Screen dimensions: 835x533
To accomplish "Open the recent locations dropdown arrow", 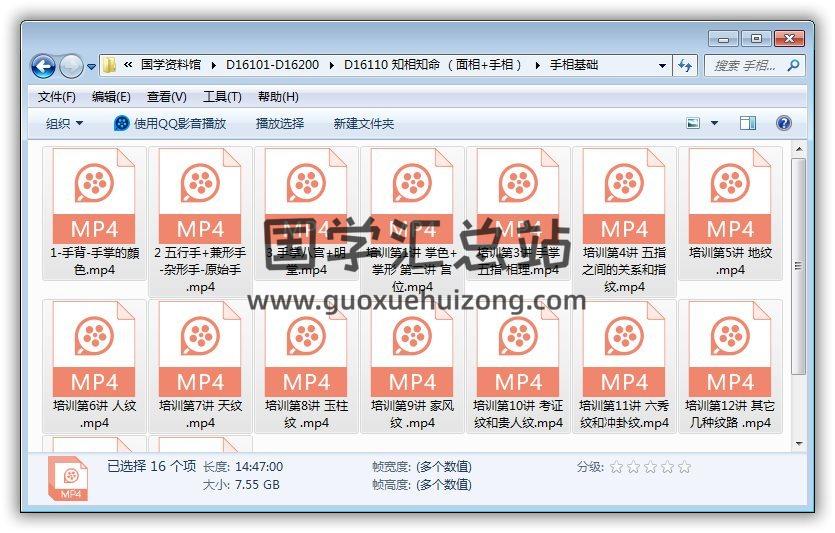I will click(x=92, y=66).
